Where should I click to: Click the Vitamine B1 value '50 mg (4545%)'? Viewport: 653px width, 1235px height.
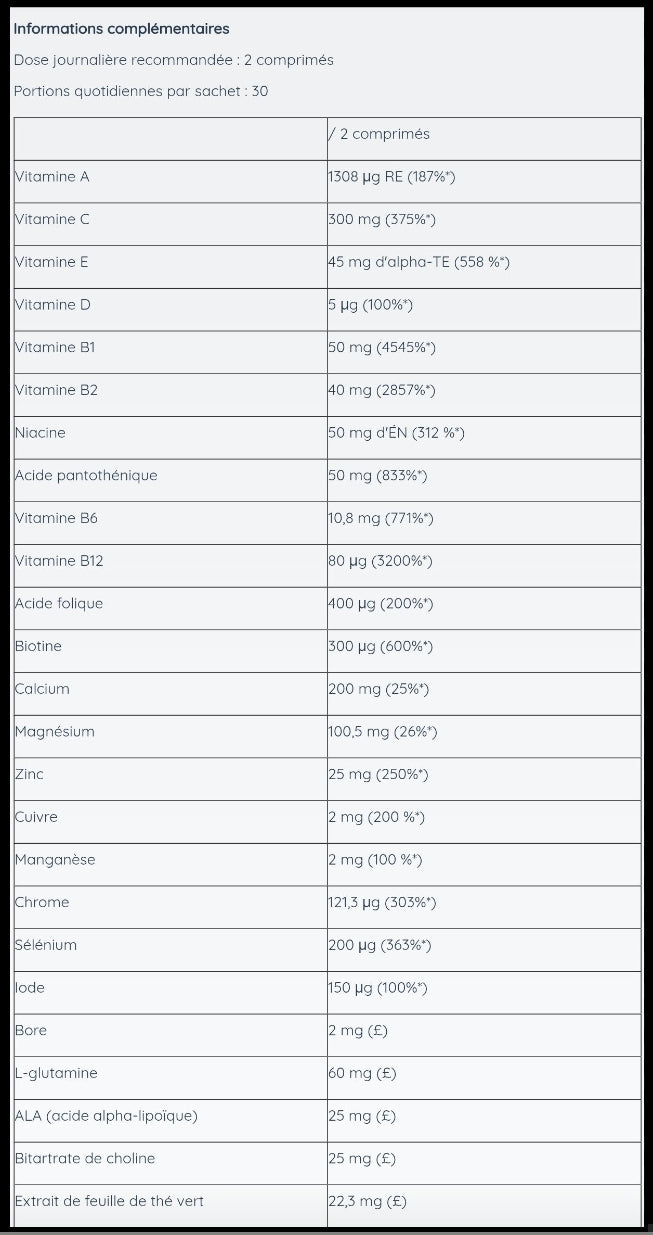pos(382,347)
